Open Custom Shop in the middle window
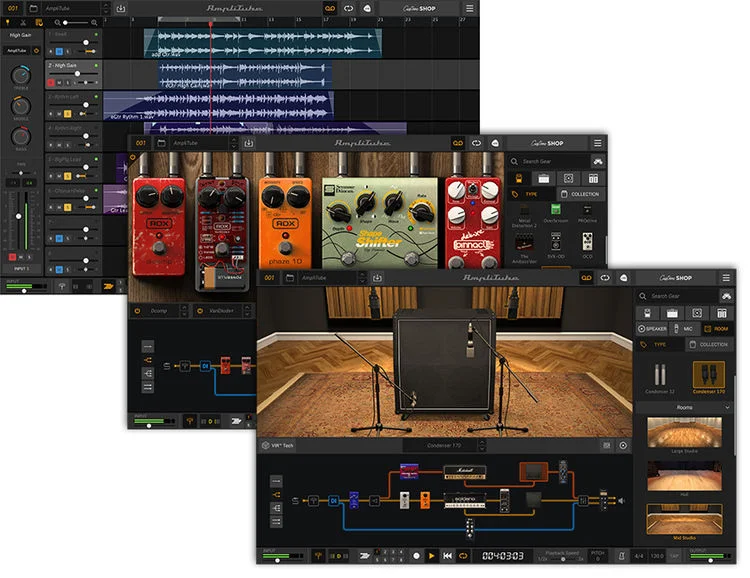 click(547, 143)
